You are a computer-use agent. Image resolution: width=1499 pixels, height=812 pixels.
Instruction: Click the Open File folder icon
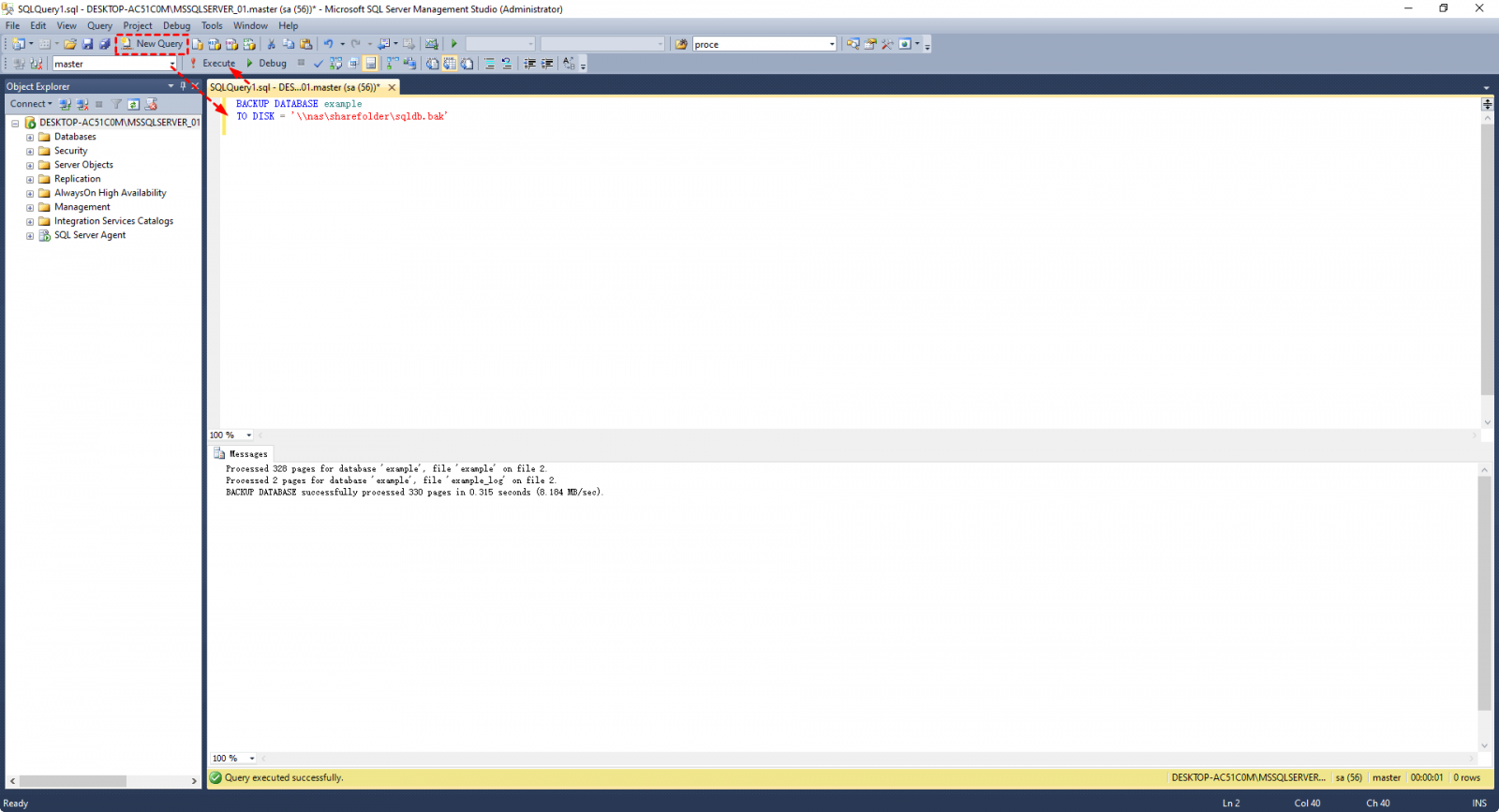click(69, 44)
